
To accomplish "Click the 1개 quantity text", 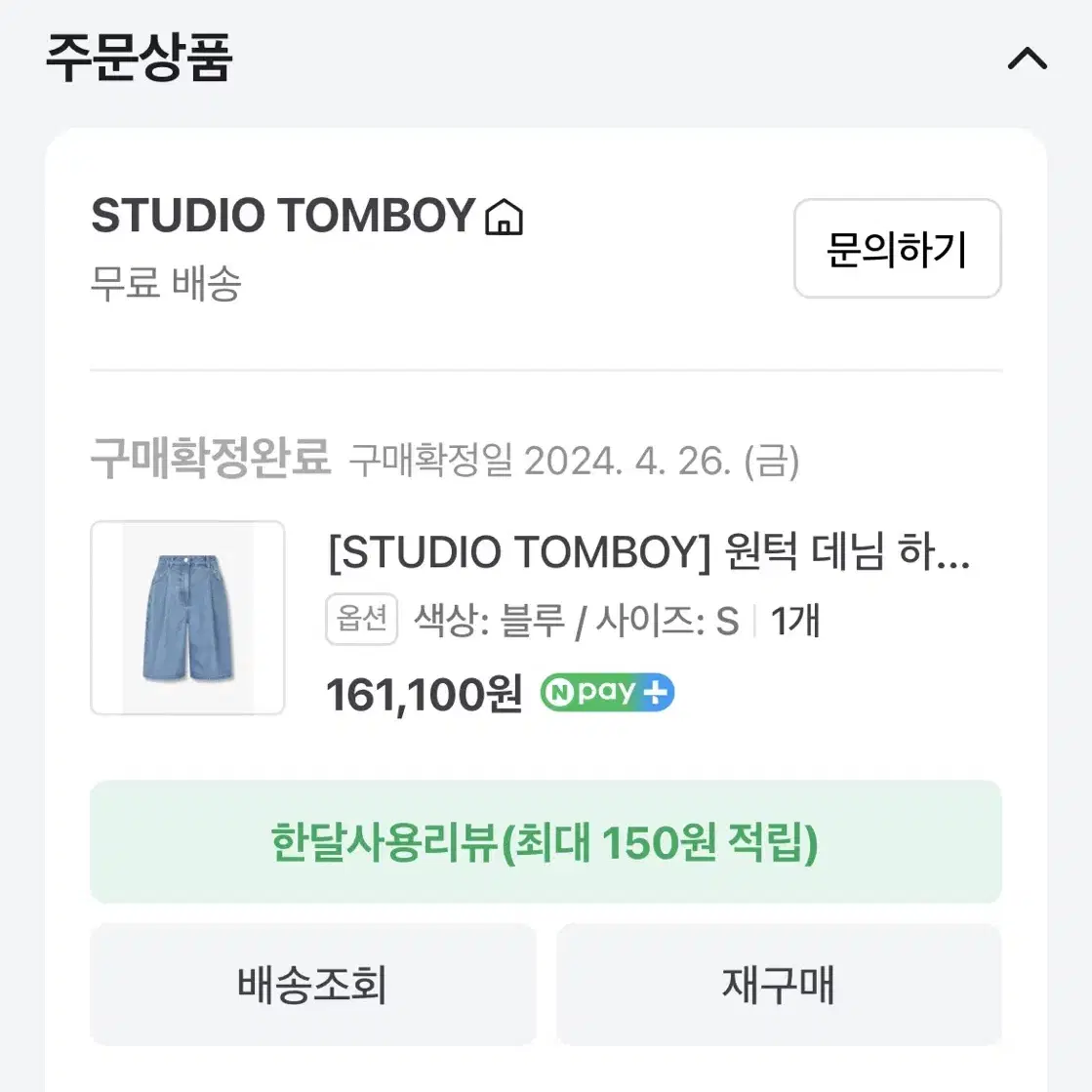I will click(x=795, y=621).
